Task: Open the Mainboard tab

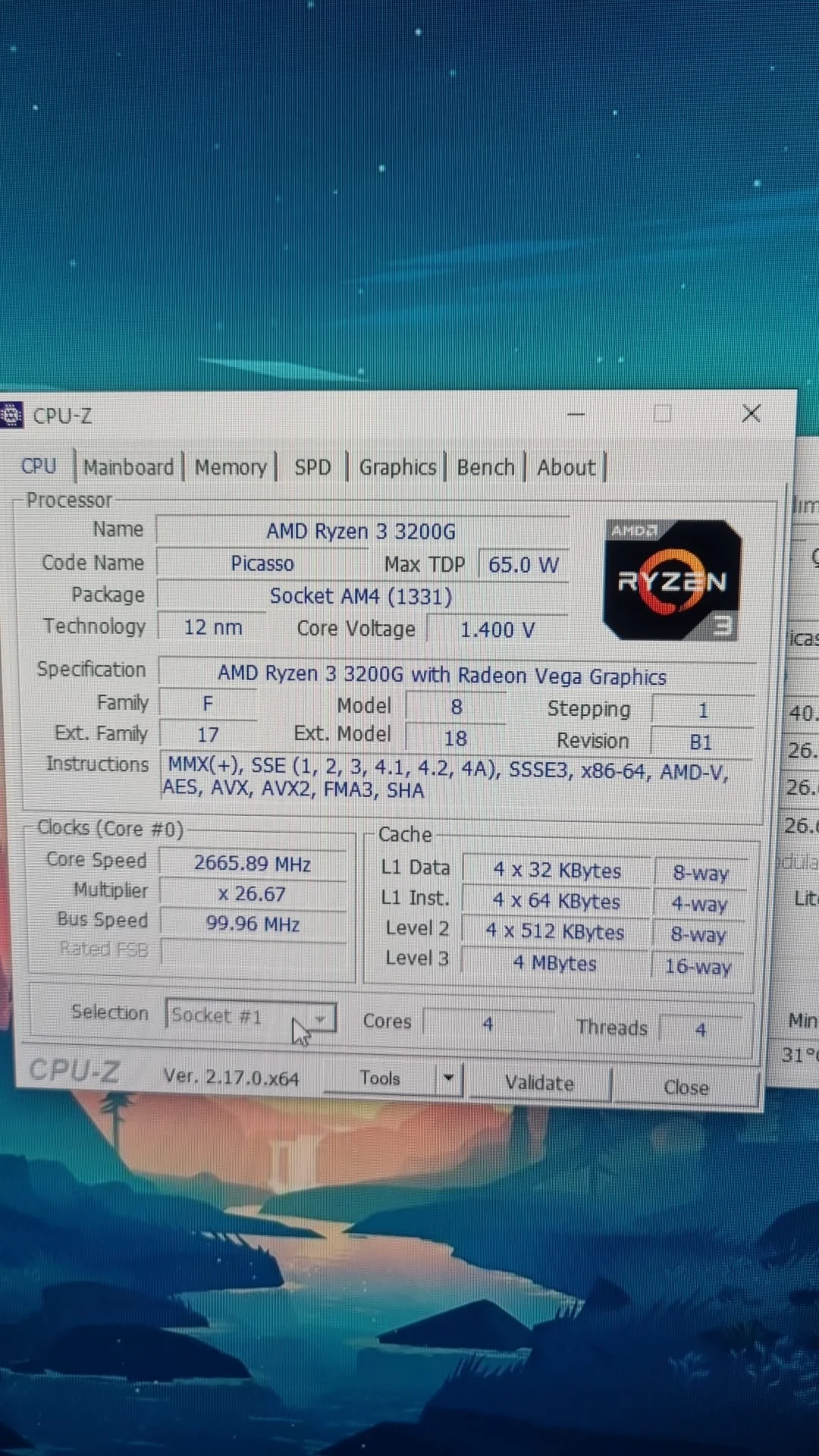Action: click(129, 467)
